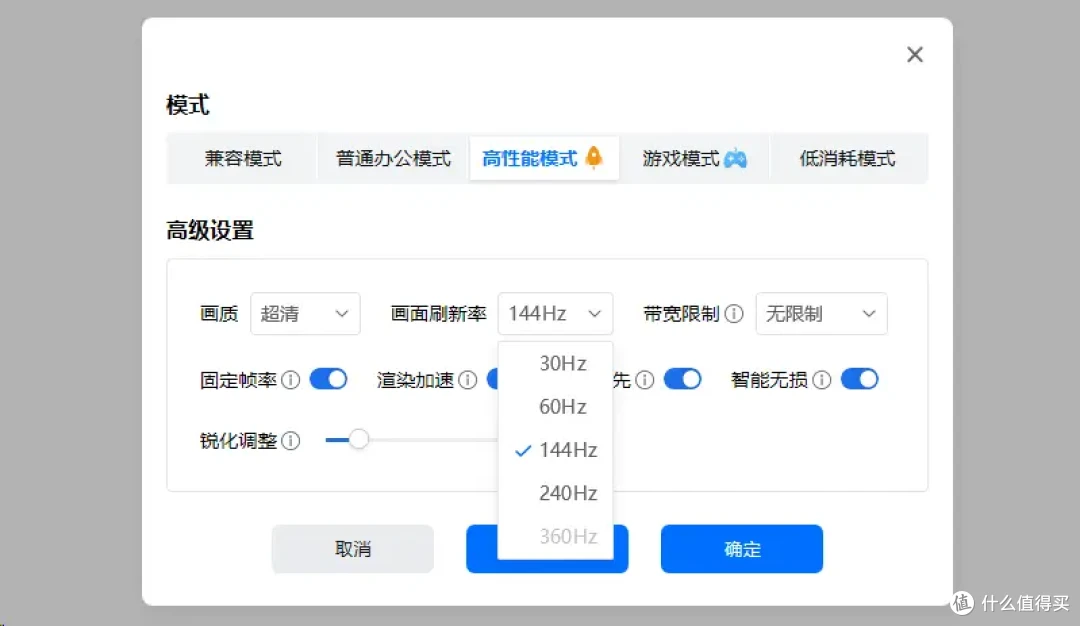This screenshot has height=626, width=1080.
Task: Click the info icon next to 智能无损
Action: tap(821, 380)
